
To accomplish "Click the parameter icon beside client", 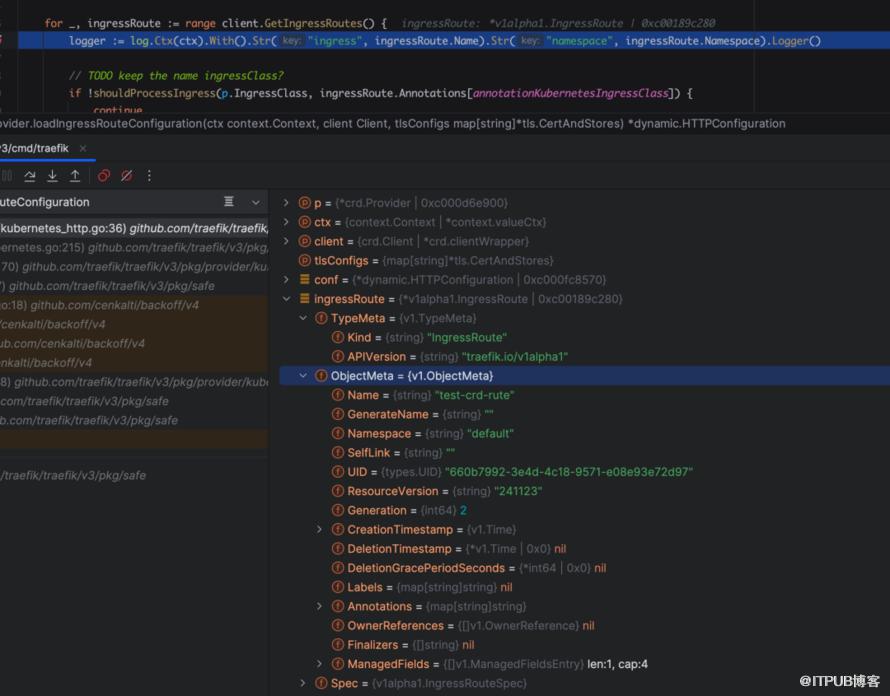I will tap(304, 241).
